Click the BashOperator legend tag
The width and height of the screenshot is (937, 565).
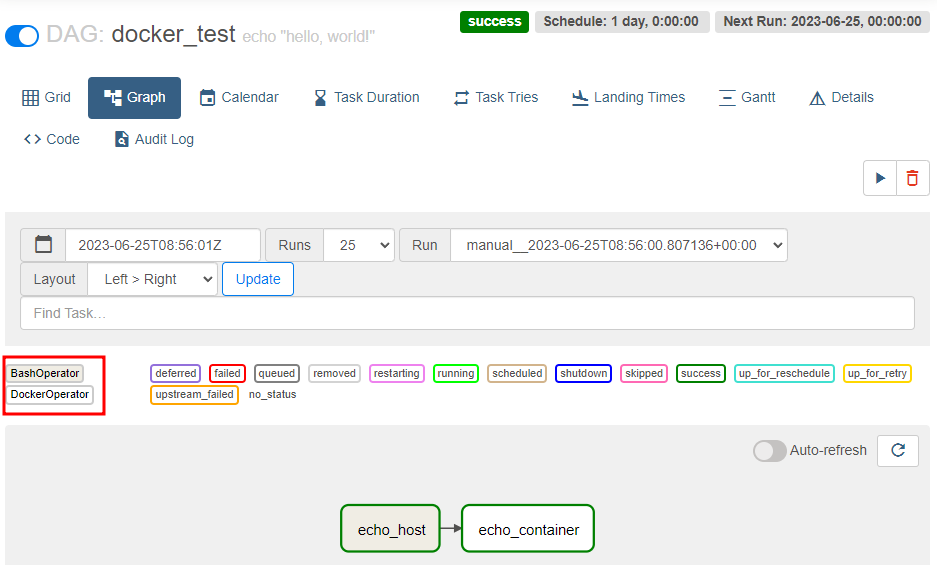pos(45,373)
